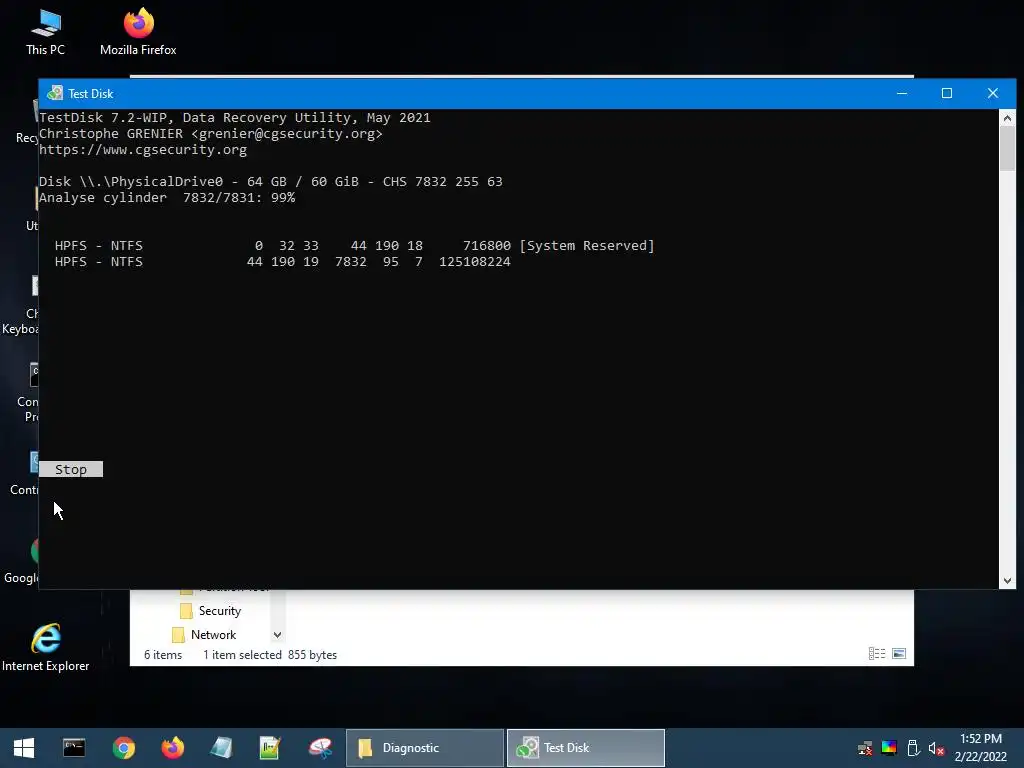Click the network tray icon
This screenshot has height=768, width=1024.
[865, 748]
